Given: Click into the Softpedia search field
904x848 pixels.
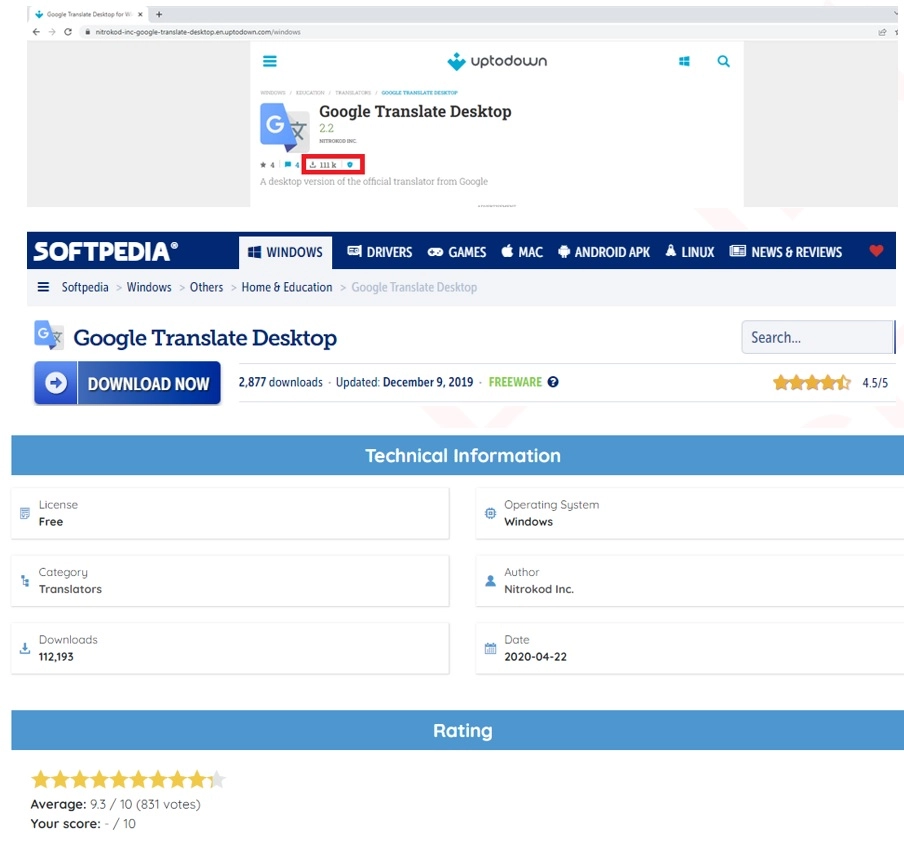Looking at the screenshot, I should pyautogui.click(x=817, y=337).
